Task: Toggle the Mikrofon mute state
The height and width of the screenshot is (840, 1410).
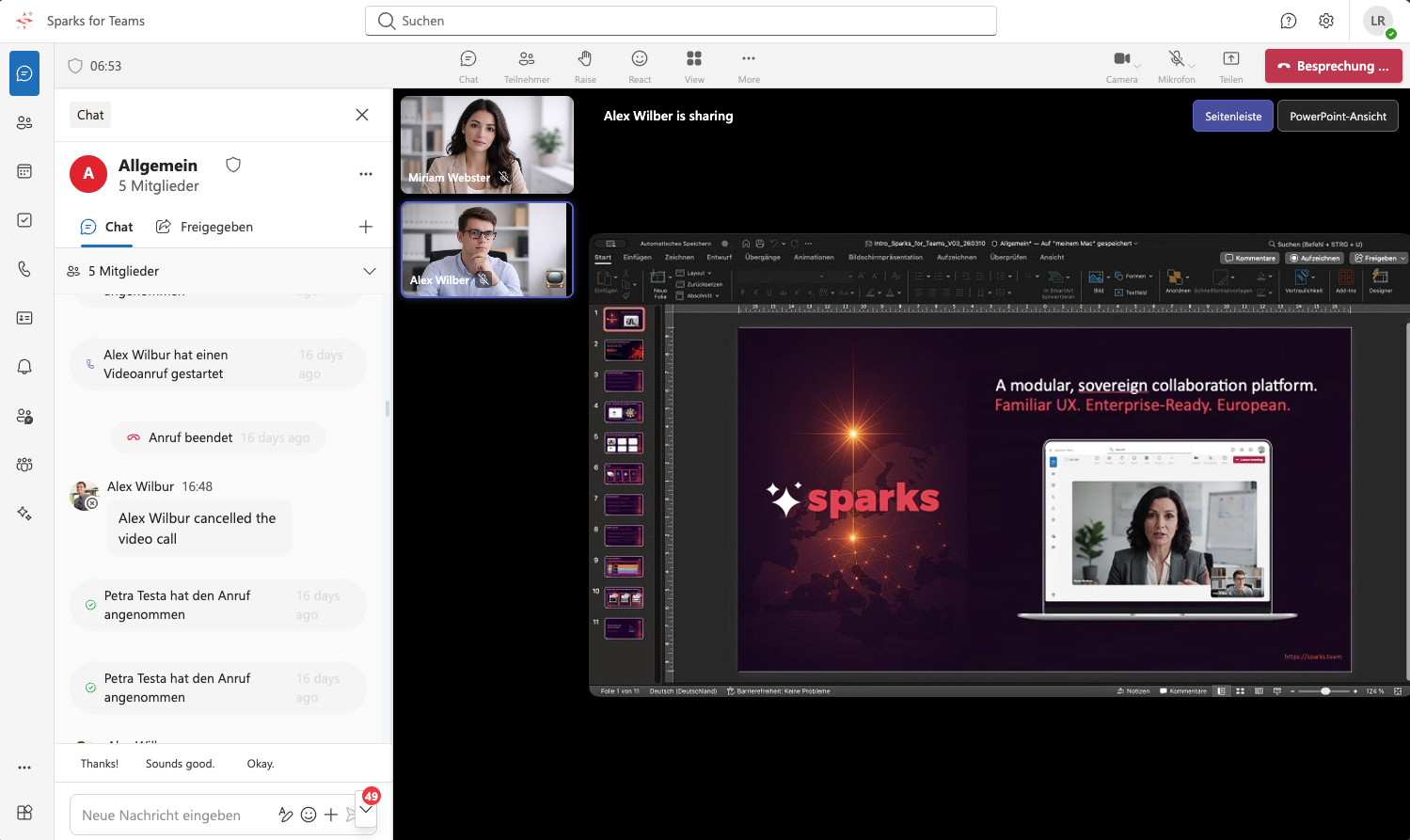Action: point(1176,66)
